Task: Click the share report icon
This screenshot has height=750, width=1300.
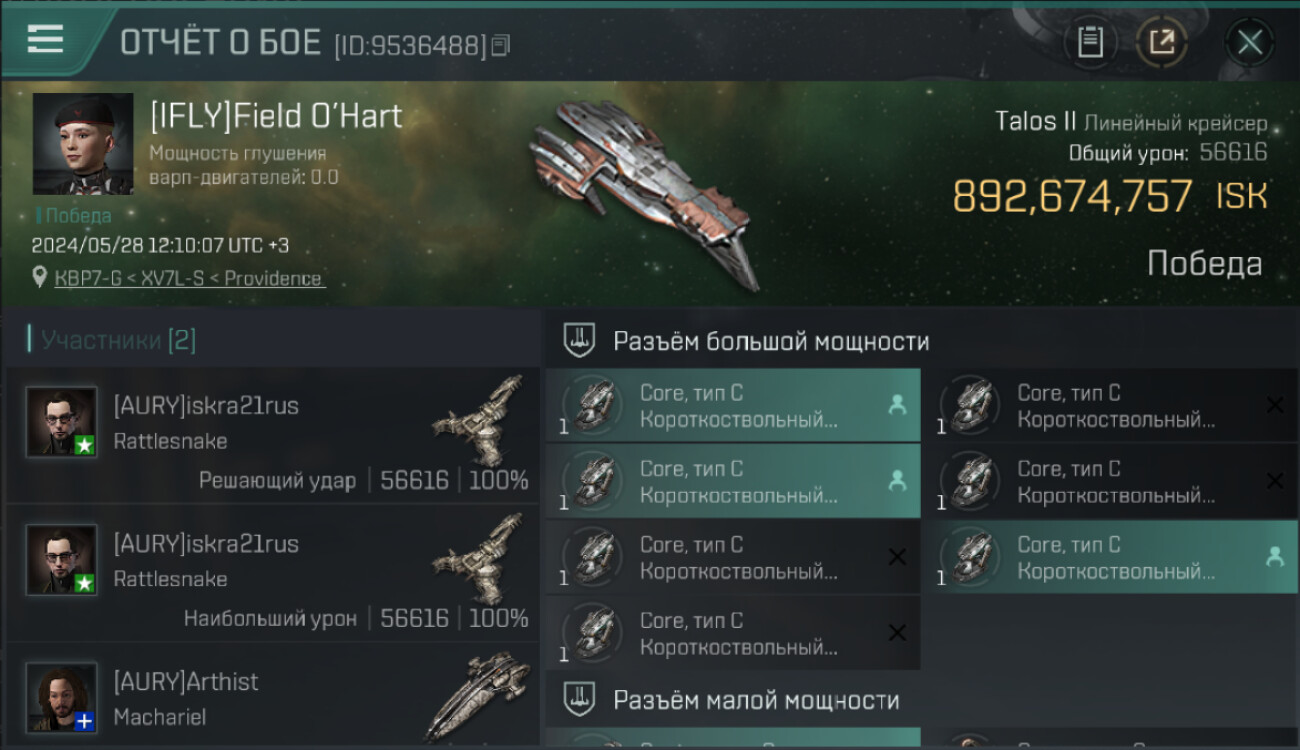Action: [1162, 42]
